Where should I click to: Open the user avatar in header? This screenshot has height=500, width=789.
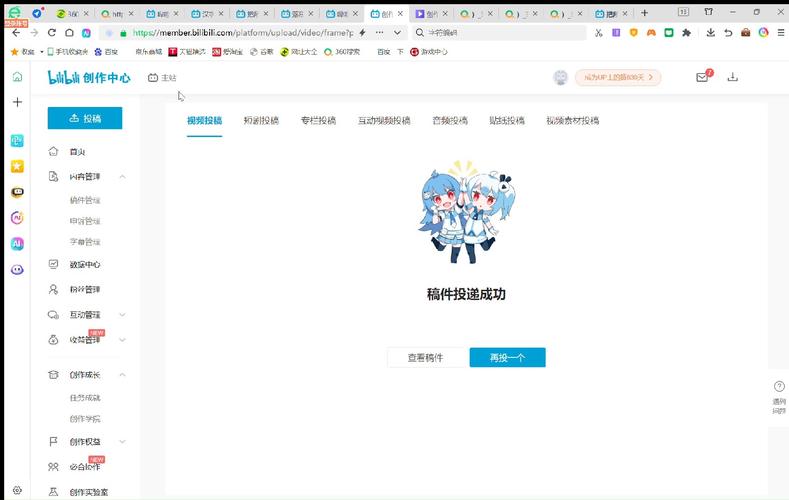pos(561,77)
